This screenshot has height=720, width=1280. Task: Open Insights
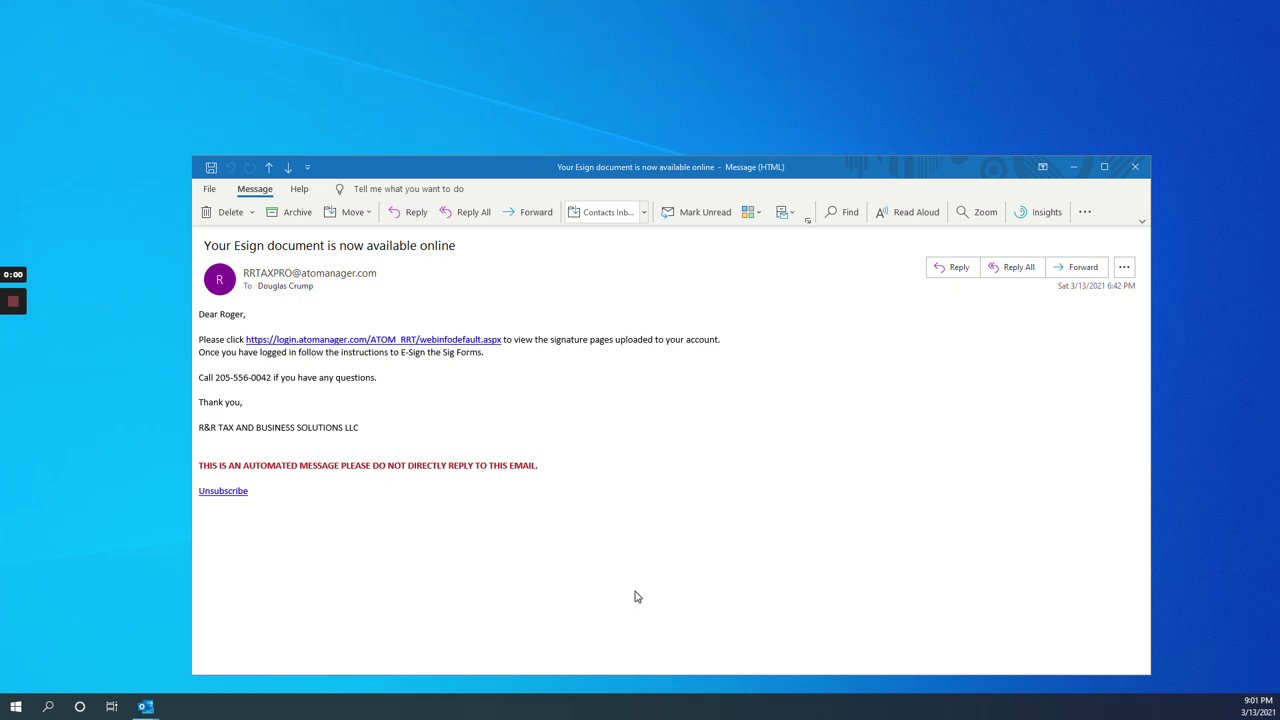(1038, 212)
